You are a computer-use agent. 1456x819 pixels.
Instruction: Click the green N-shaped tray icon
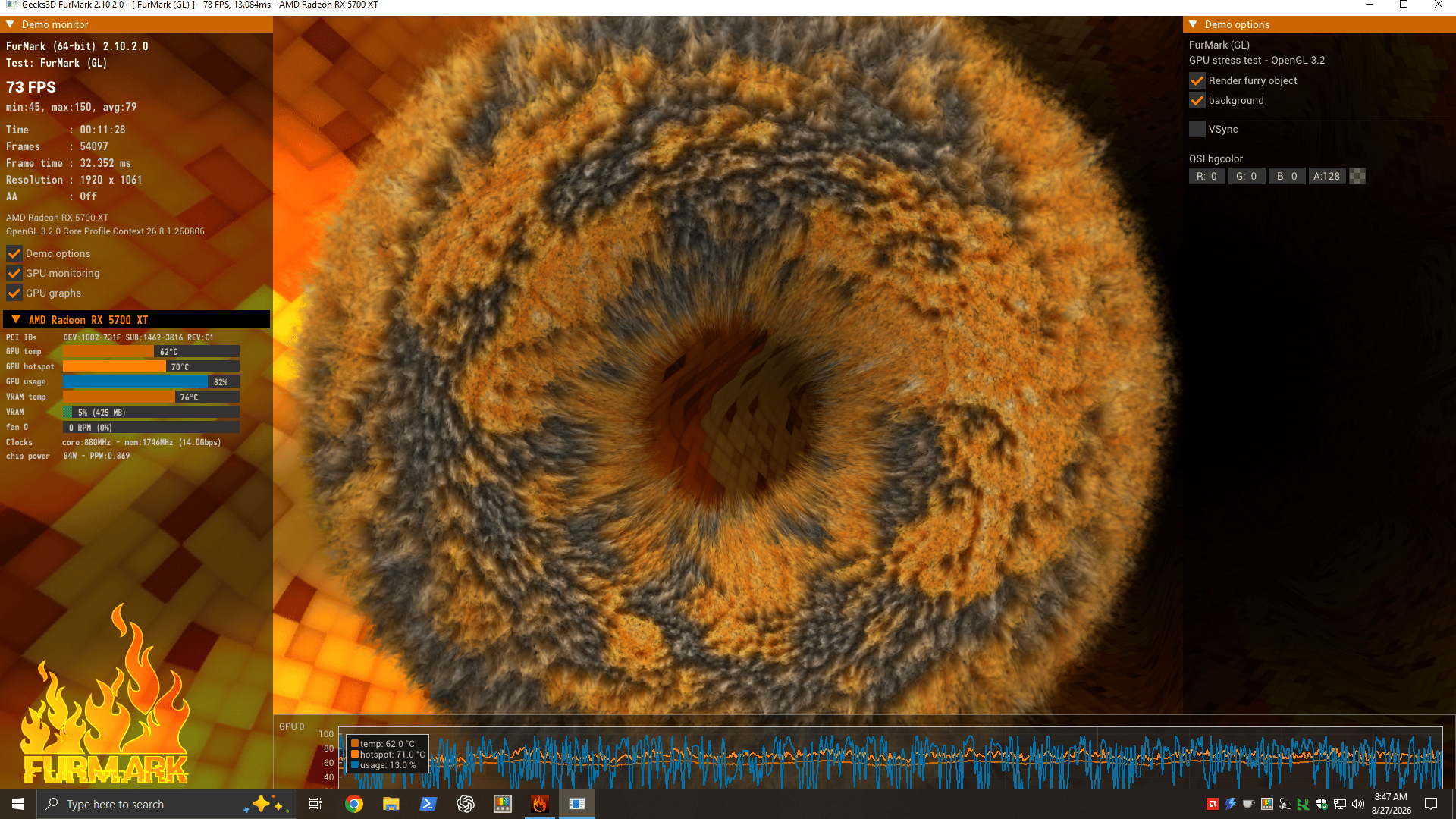[1303, 804]
